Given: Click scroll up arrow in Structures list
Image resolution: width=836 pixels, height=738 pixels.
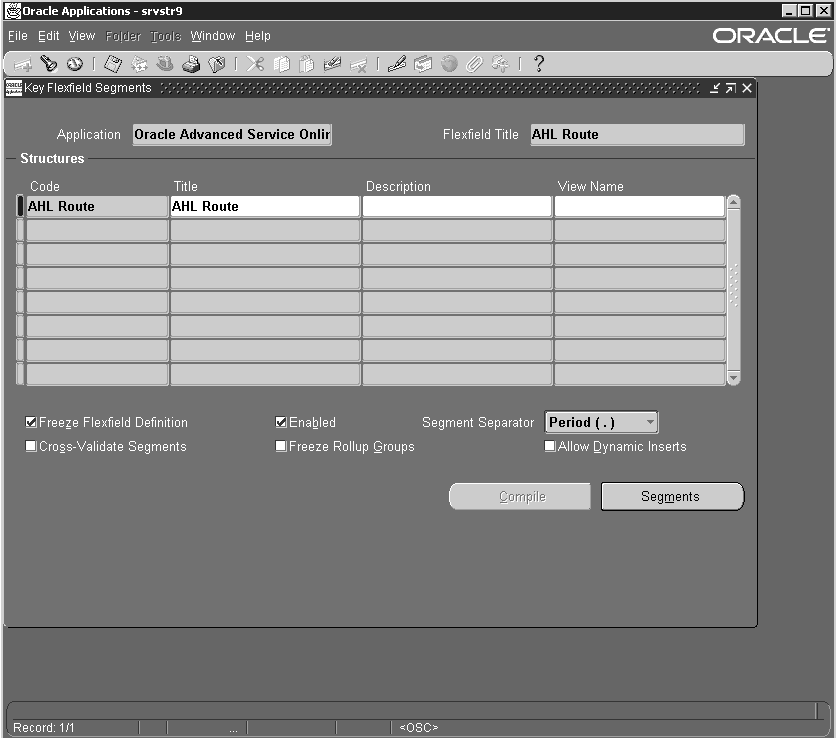Looking at the screenshot, I should point(734,202).
